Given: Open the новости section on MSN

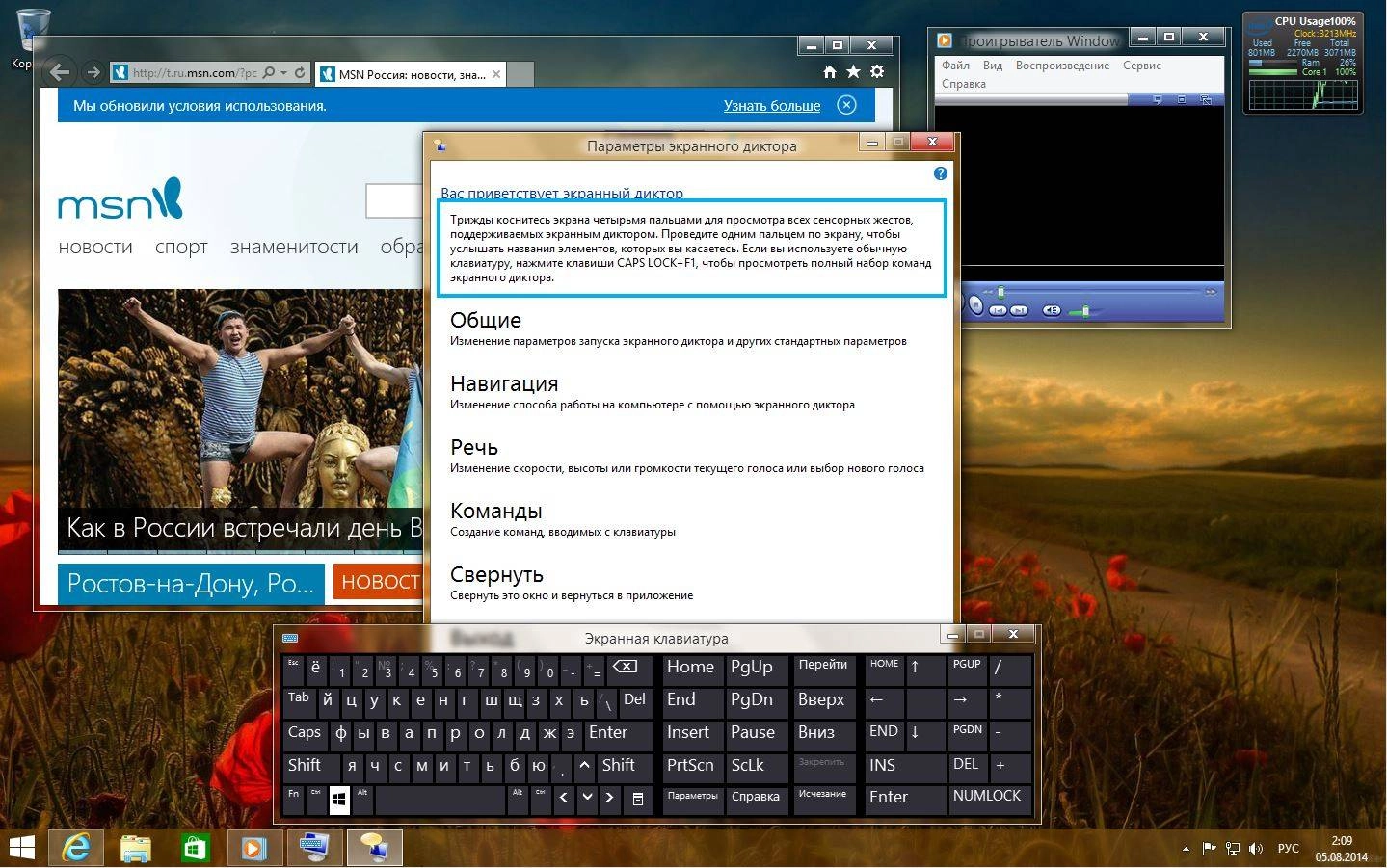Looking at the screenshot, I should coord(95,247).
